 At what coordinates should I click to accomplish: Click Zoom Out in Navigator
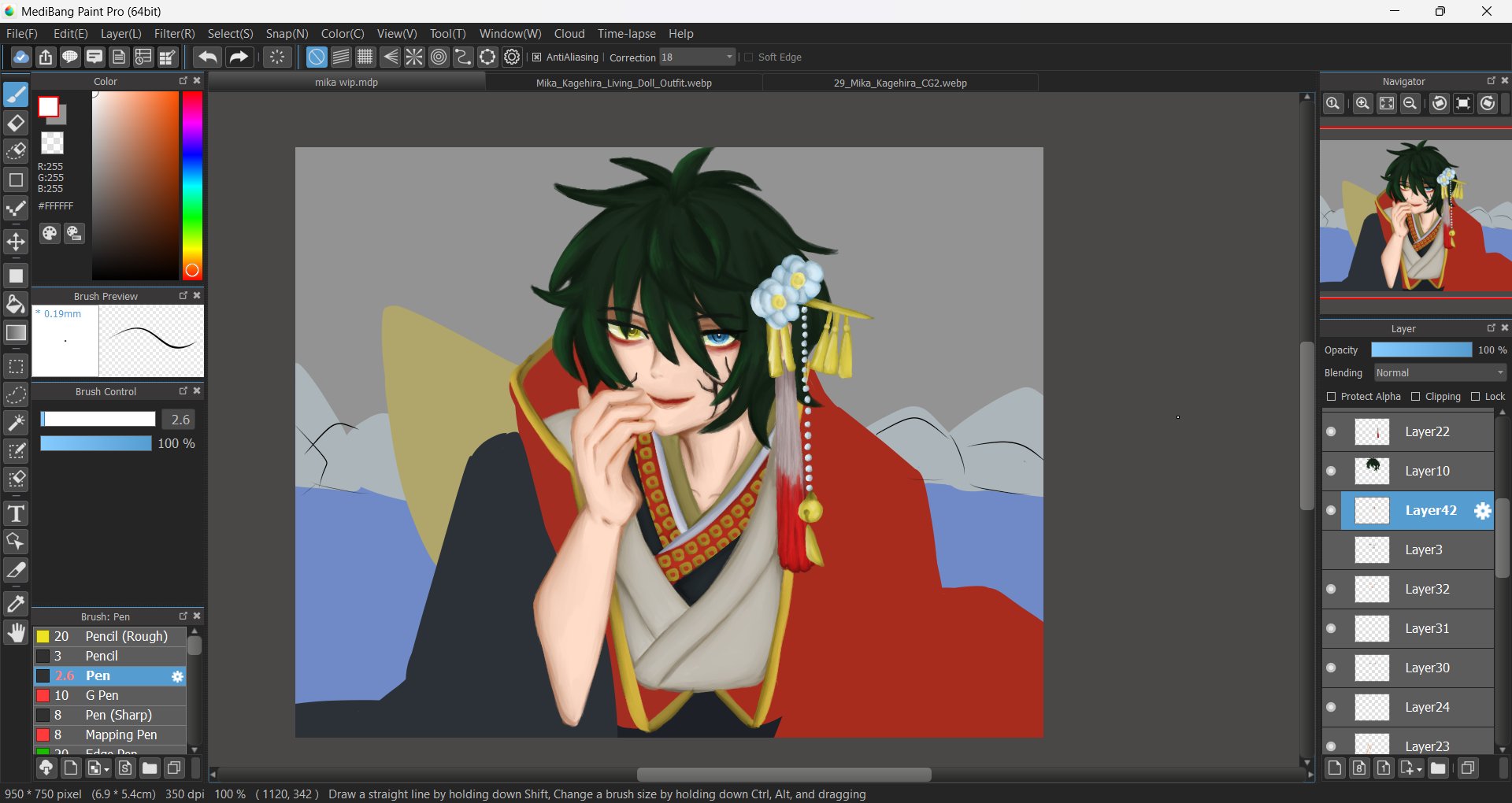click(x=1410, y=104)
